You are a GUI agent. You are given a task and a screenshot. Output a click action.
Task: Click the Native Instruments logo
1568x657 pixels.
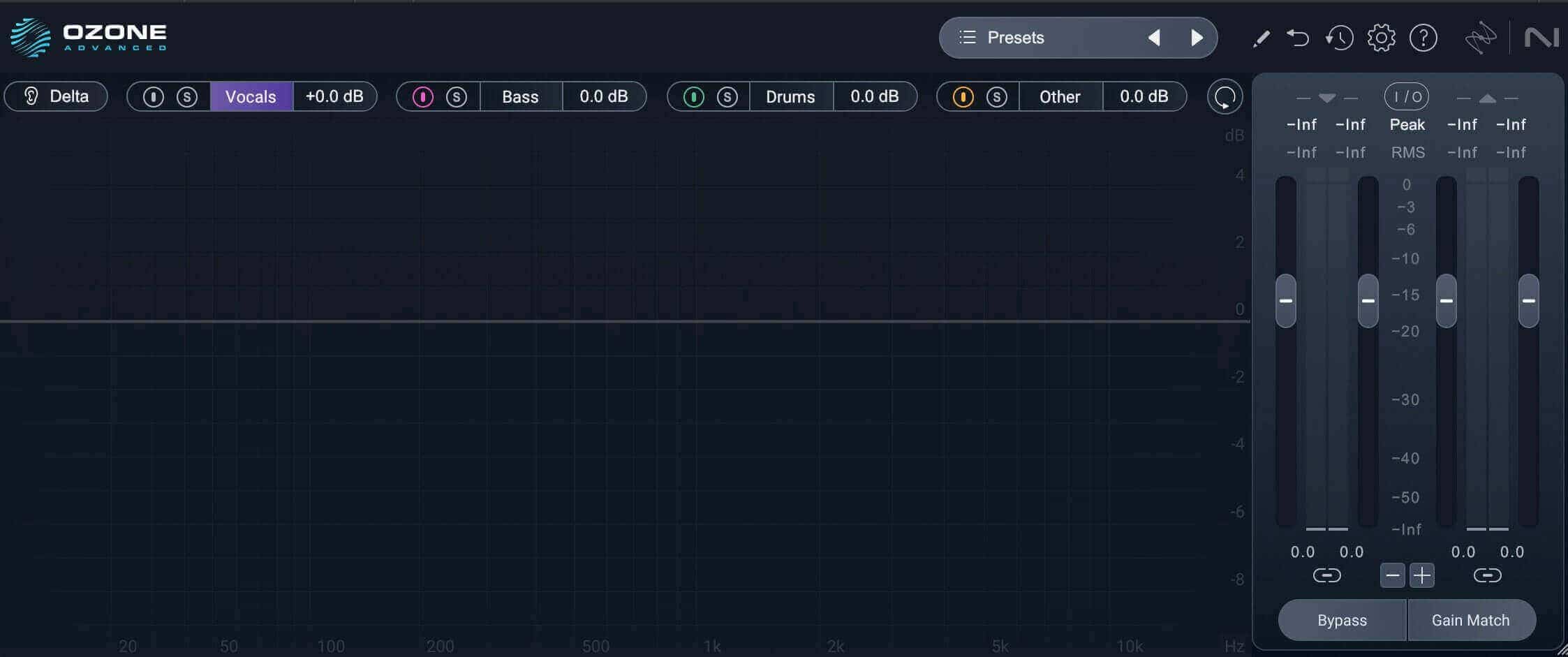(x=1541, y=38)
